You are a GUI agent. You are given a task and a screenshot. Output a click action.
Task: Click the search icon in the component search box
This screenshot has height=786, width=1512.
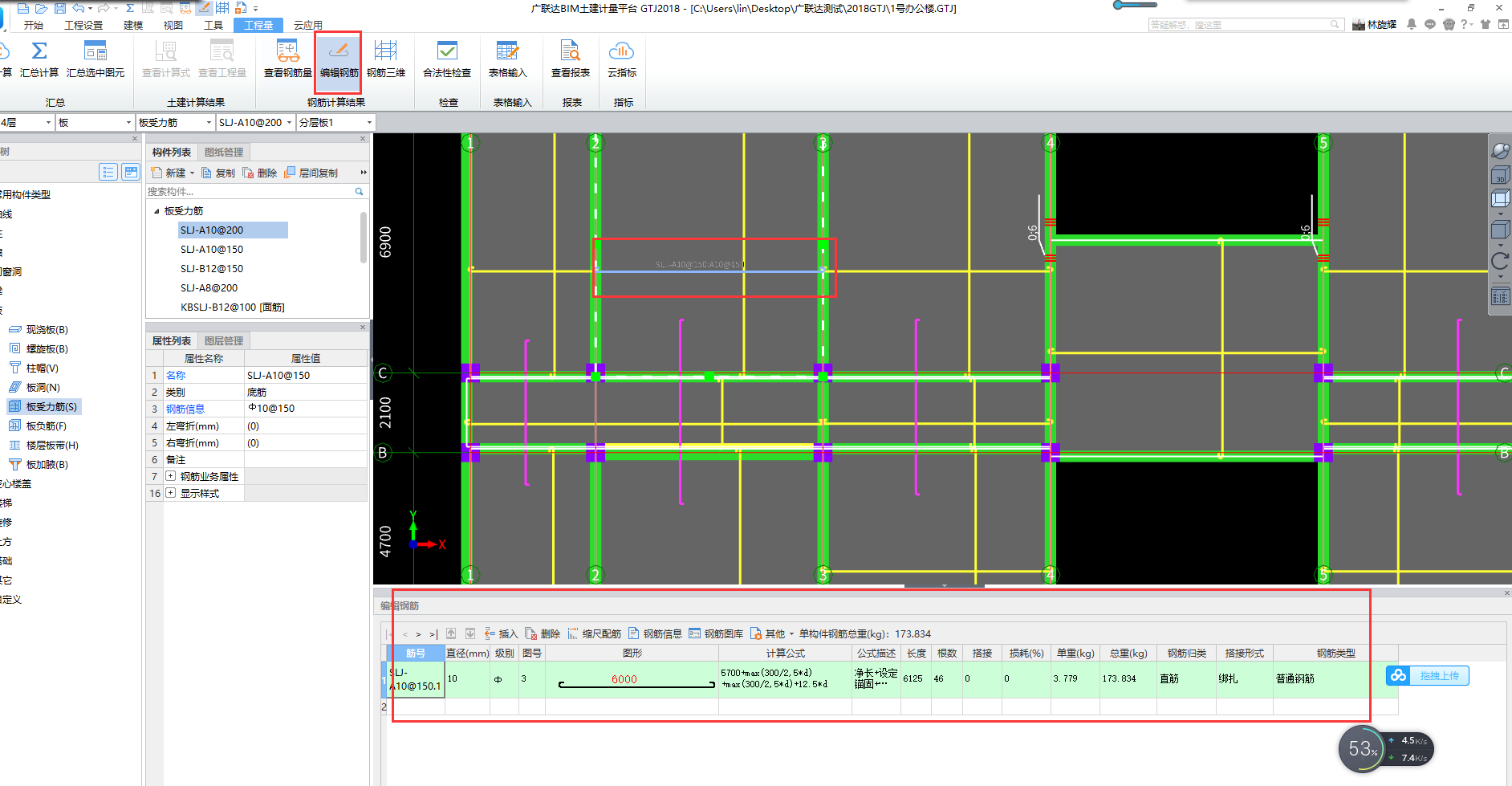(x=359, y=191)
